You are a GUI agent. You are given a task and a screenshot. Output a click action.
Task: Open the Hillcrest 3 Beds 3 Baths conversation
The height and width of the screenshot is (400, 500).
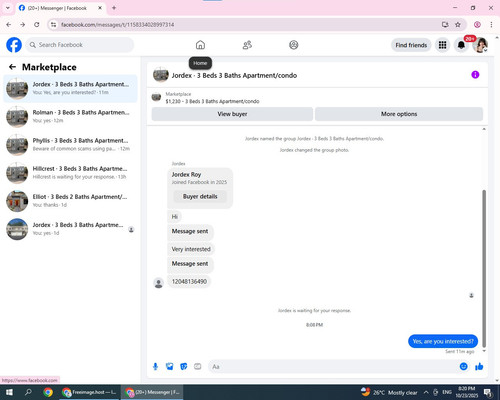(x=70, y=173)
